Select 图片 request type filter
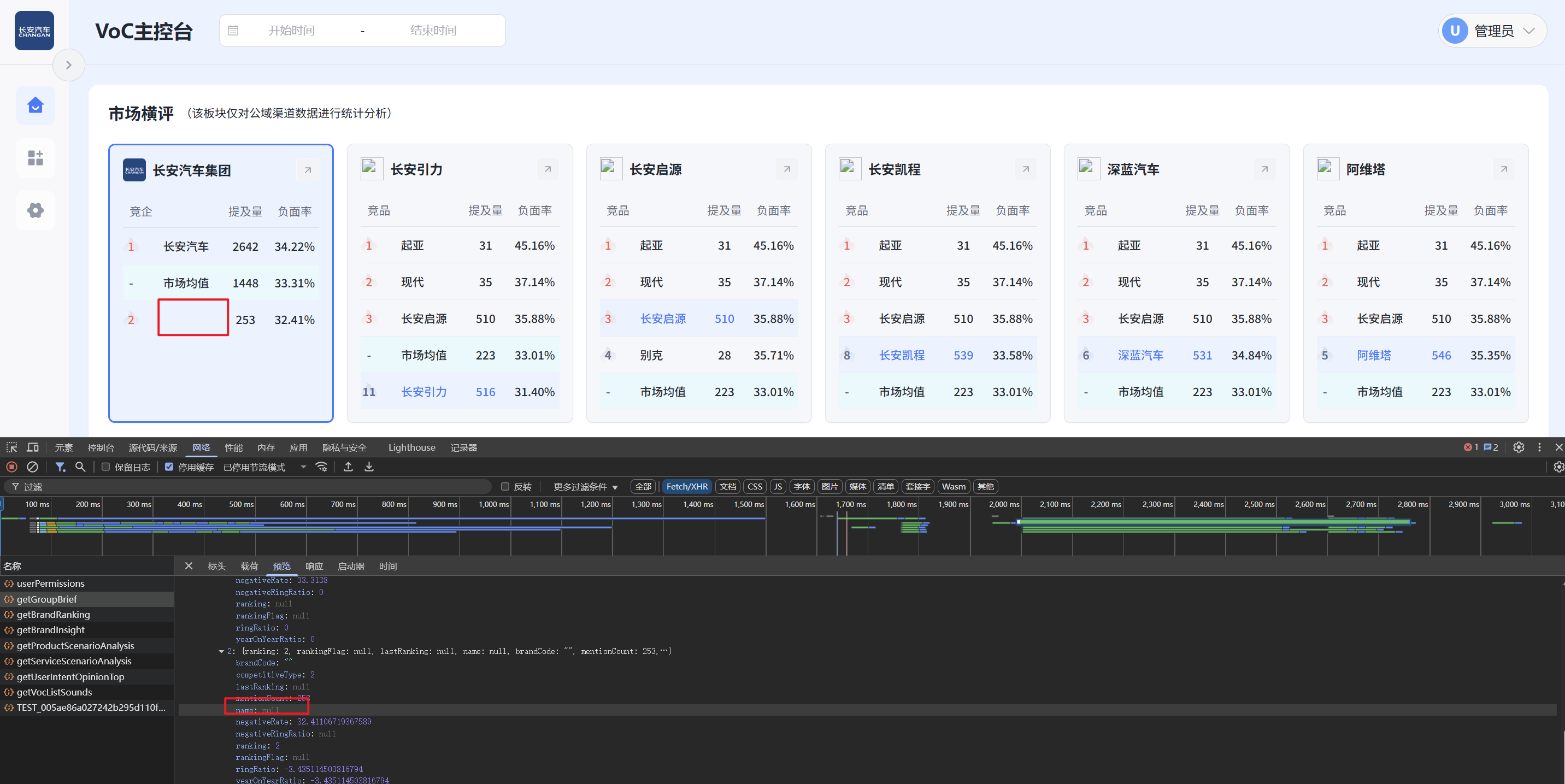 click(x=829, y=486)
